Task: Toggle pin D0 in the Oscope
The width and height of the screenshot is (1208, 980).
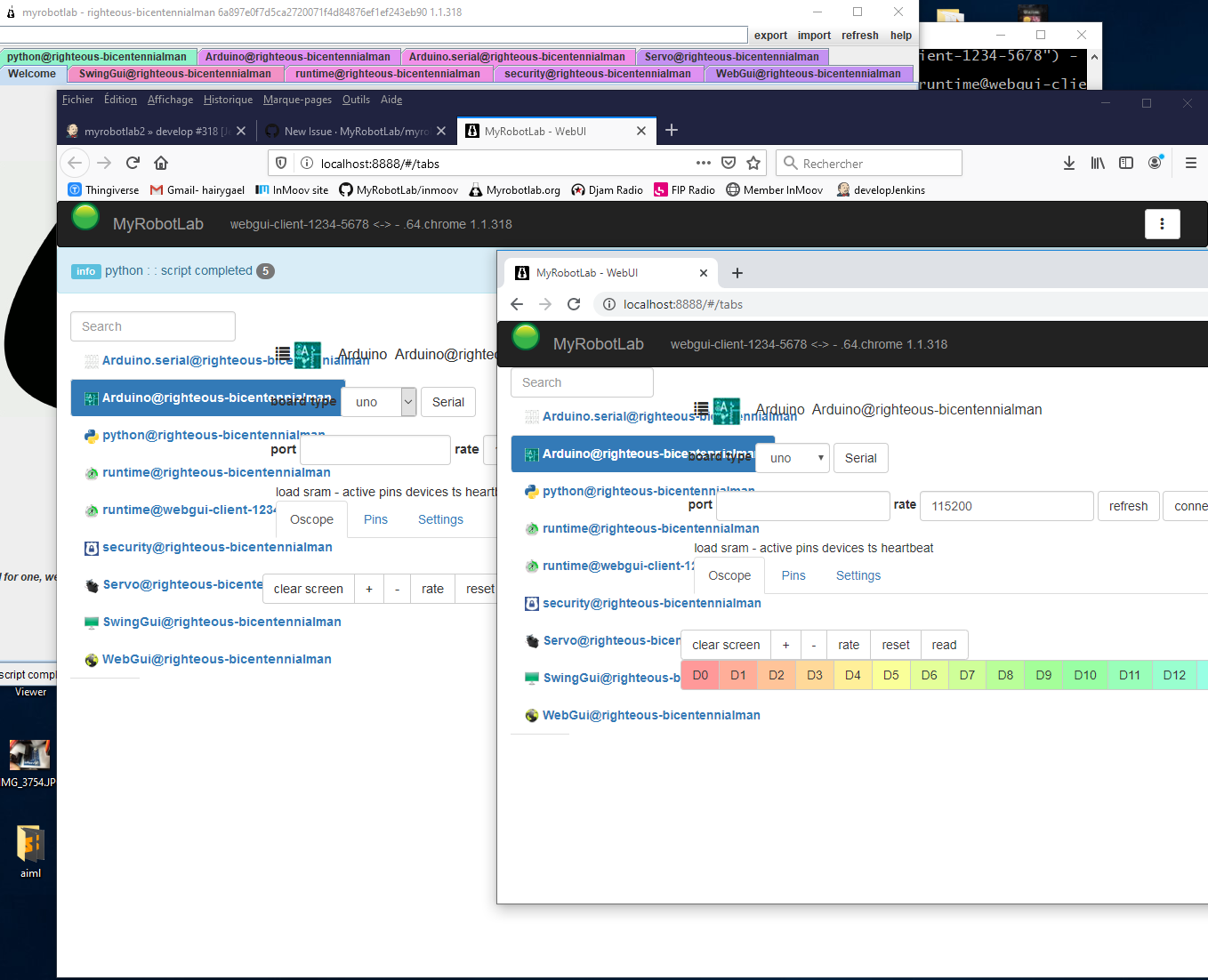Action: coord(700,675)
